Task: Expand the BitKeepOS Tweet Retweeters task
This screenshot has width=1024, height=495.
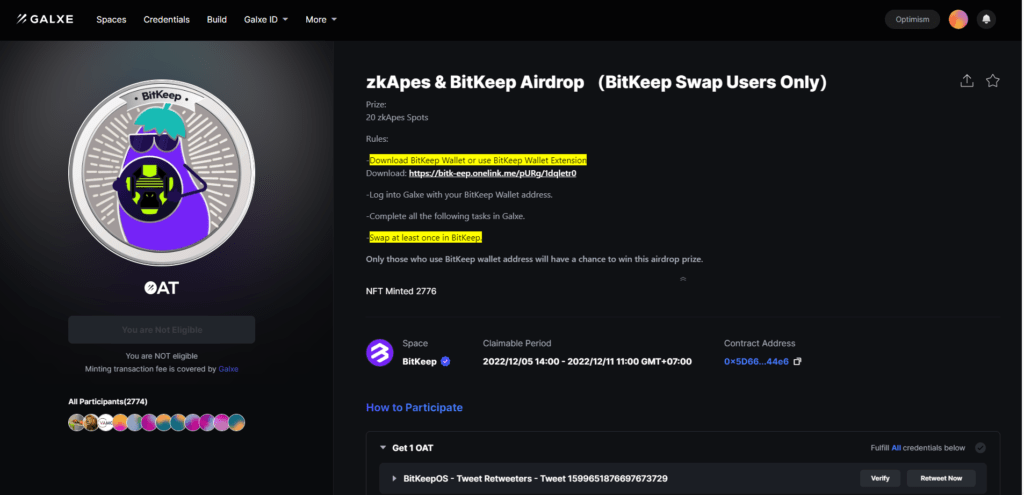Action: coord(393,479)
